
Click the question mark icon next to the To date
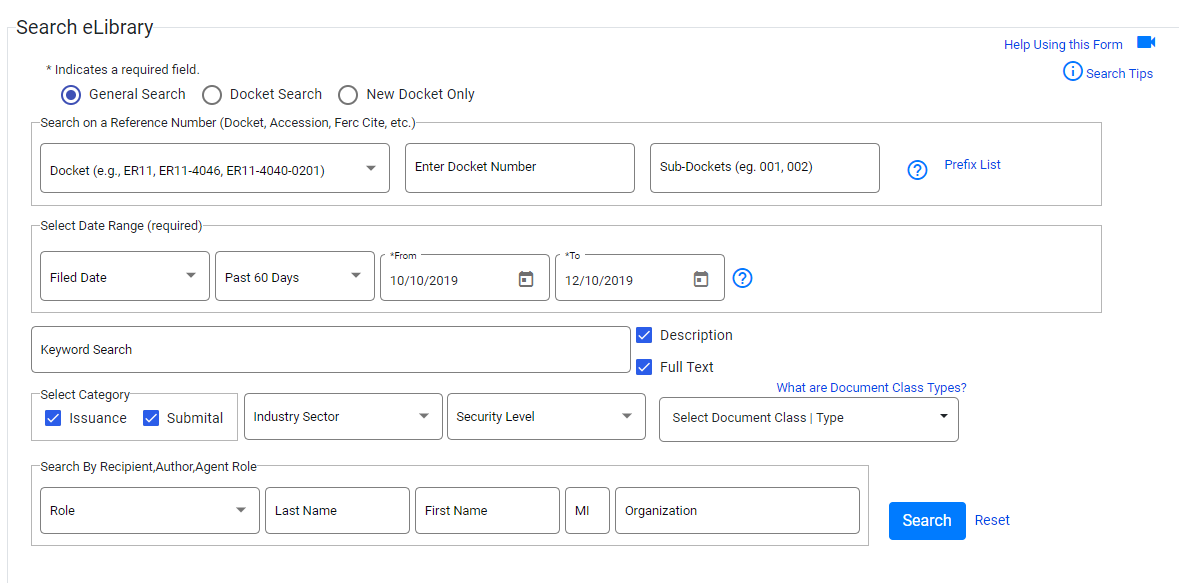[742, 278]
